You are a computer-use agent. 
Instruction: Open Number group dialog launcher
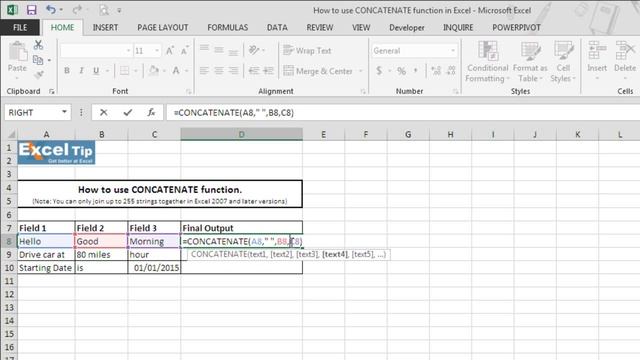(456, 91)
